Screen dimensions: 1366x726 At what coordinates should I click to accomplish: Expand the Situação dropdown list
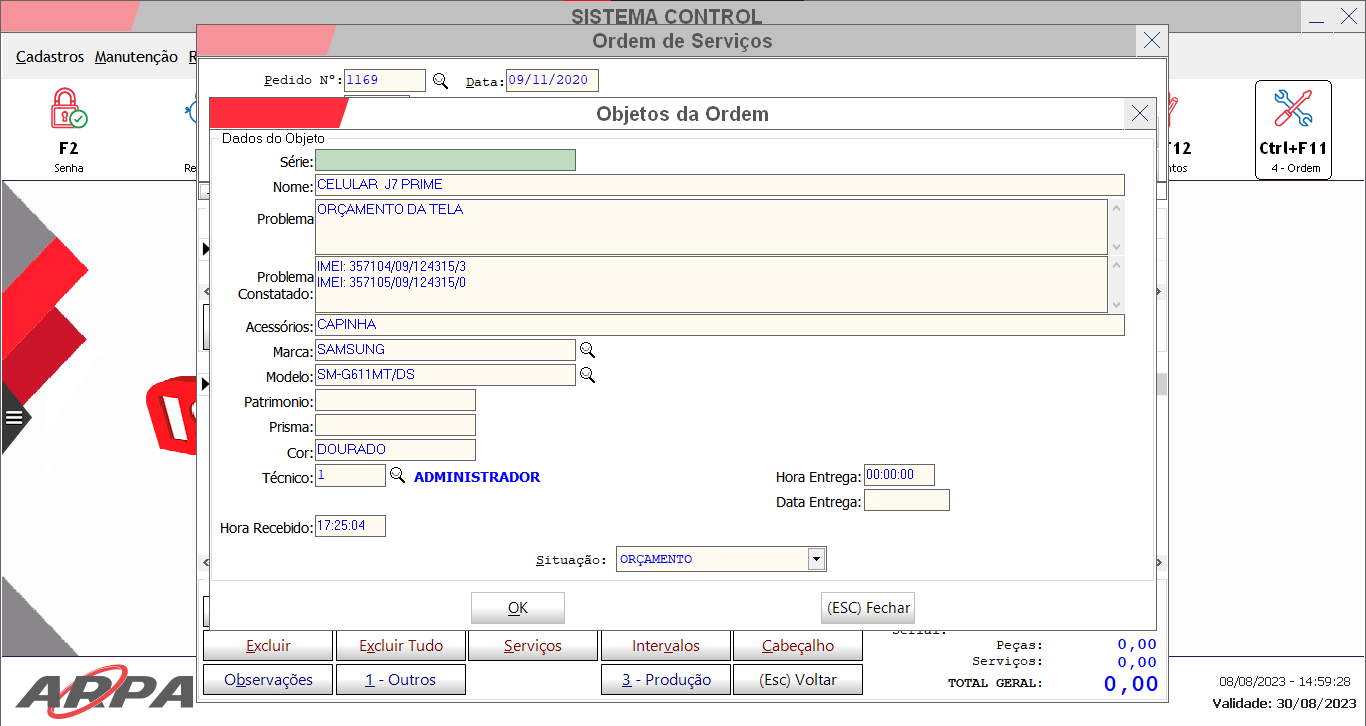pyautogui.click(x=816, y=559)
